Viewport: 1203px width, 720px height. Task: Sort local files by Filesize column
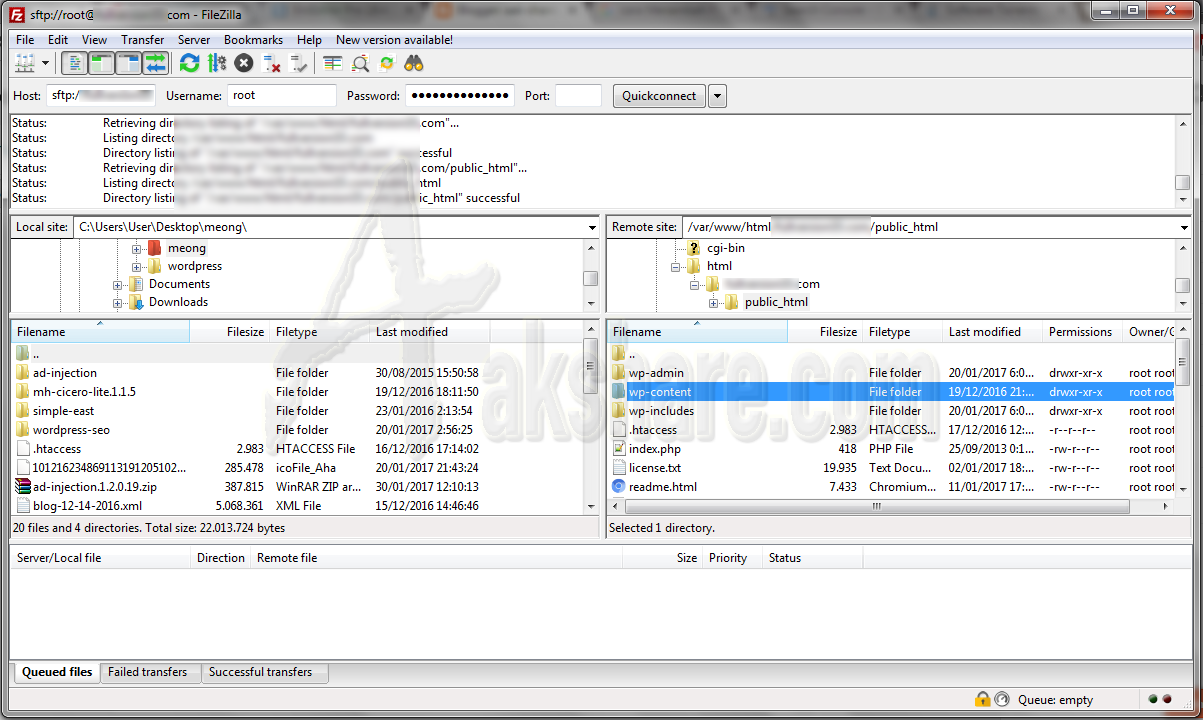[230, 332]
